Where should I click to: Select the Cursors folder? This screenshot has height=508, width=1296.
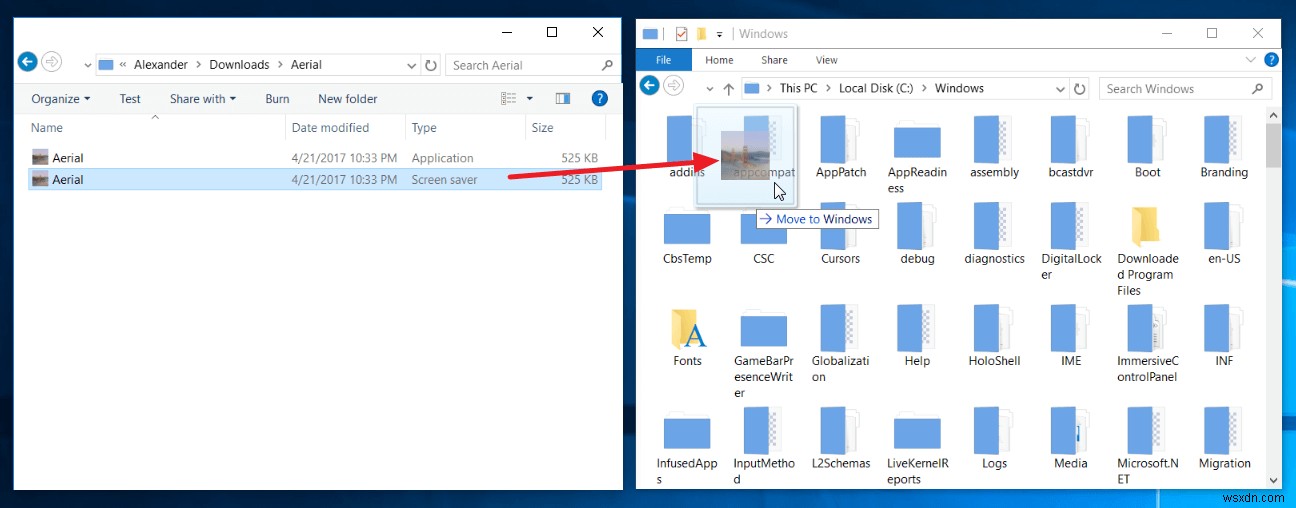(x=841, y=234)
